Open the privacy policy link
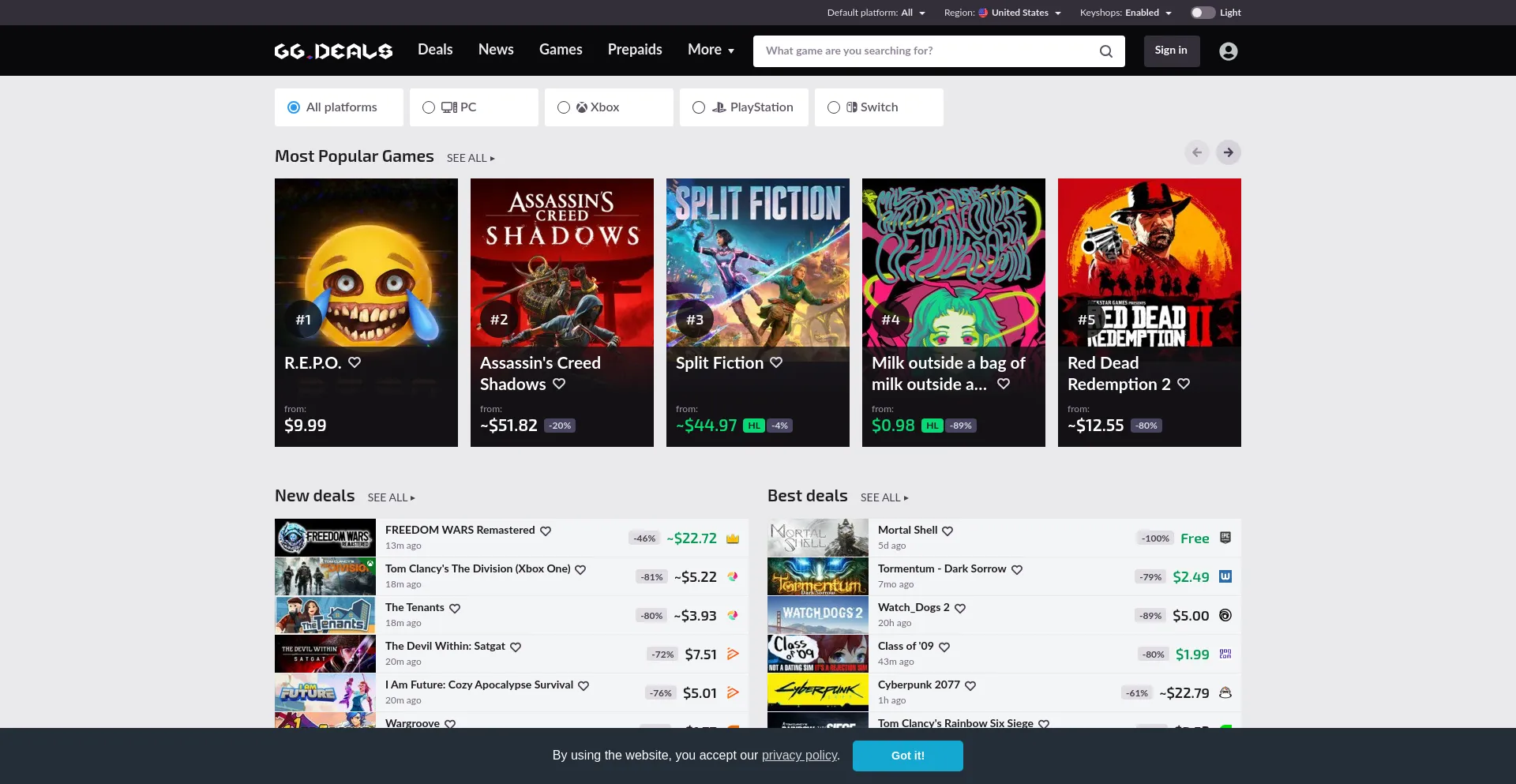Viewport: 1516px width, 784px height. click(x=799, y=756)
